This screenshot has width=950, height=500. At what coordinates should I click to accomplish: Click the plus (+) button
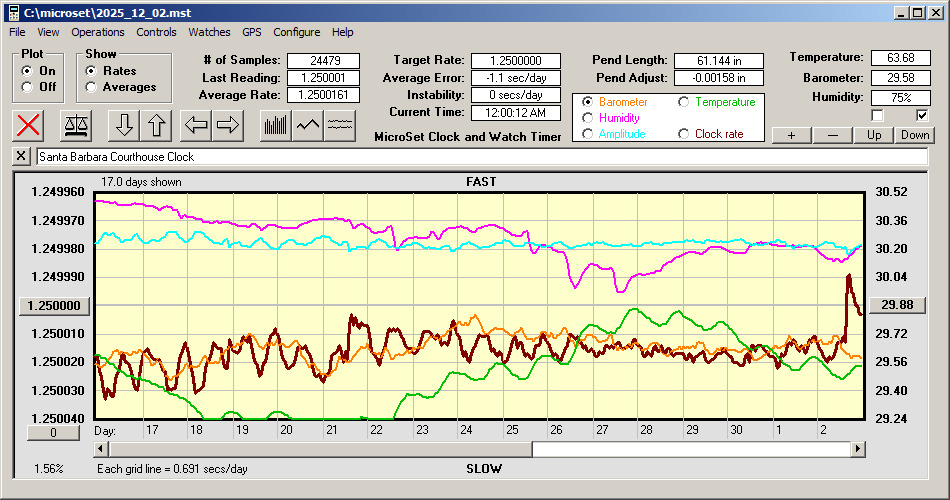click(x=791, y=135)
